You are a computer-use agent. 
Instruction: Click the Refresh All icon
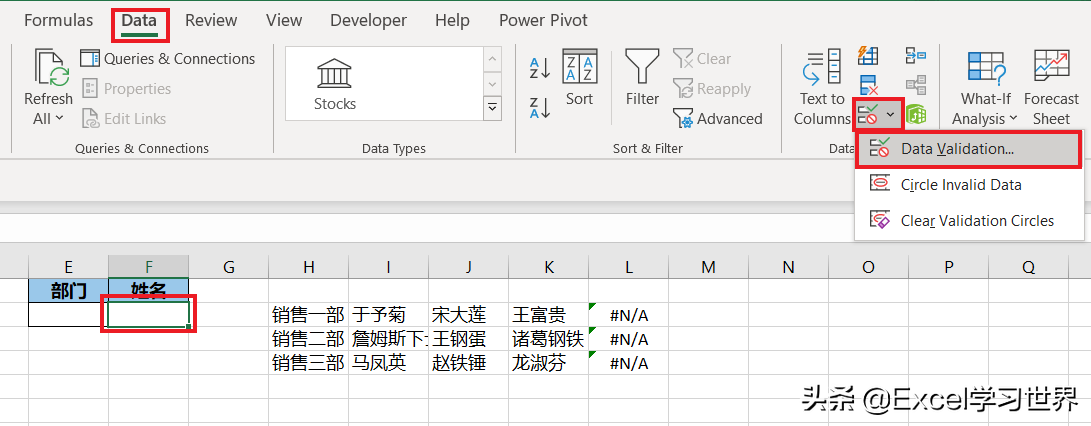click(51, 70)
